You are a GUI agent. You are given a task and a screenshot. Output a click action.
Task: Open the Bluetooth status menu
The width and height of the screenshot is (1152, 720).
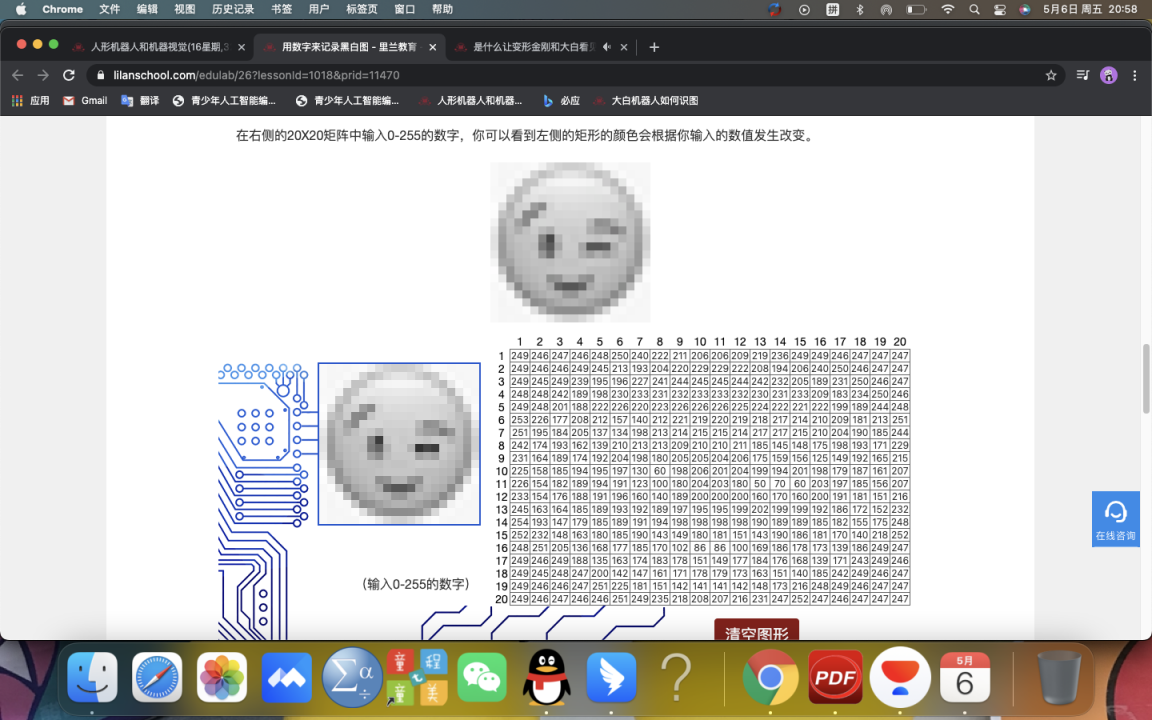860,10
